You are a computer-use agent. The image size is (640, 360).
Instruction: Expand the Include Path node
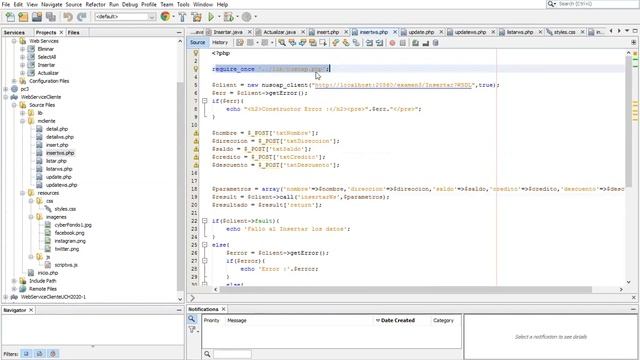coord(14,281)
